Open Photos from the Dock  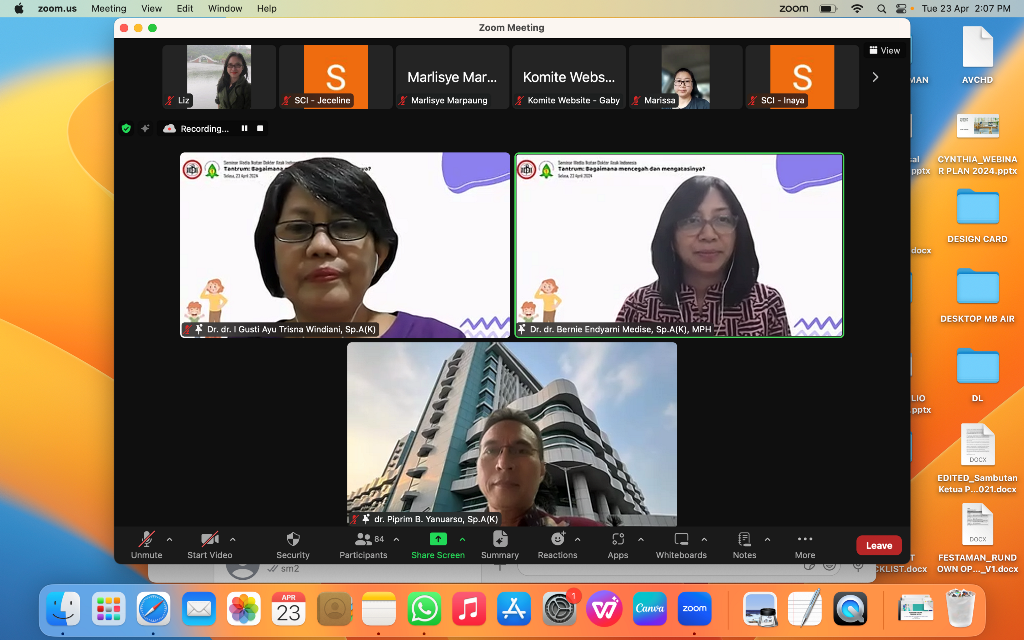[x=244, y=609]
